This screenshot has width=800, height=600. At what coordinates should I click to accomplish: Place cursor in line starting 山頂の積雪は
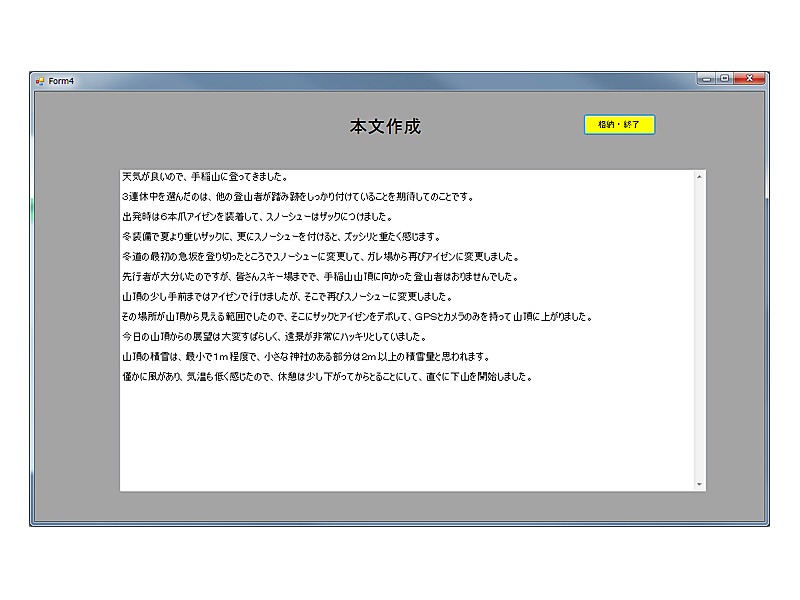point(300,357)
